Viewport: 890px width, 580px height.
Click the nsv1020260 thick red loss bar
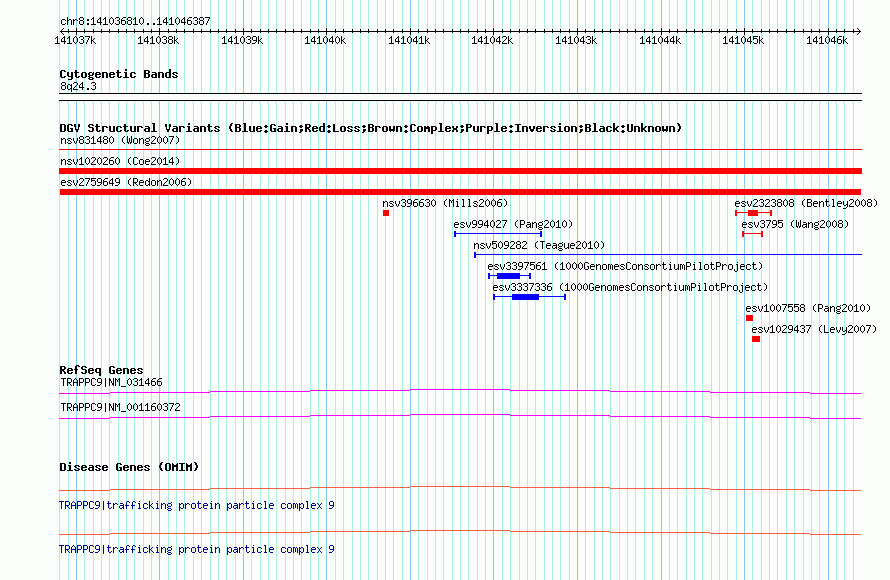(460, 171)
